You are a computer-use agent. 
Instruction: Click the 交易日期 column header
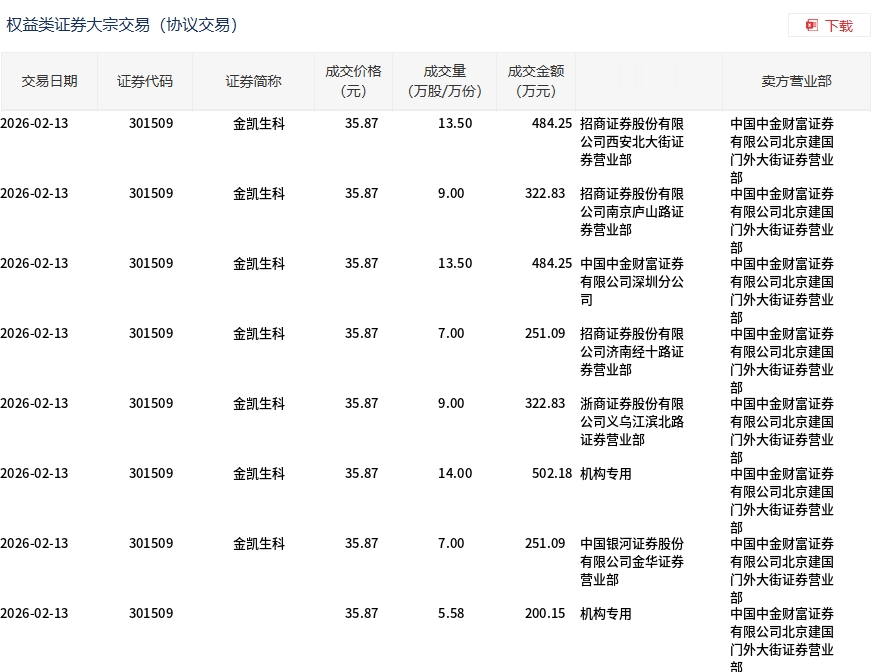pyautogui.click(x=49, y=81)
